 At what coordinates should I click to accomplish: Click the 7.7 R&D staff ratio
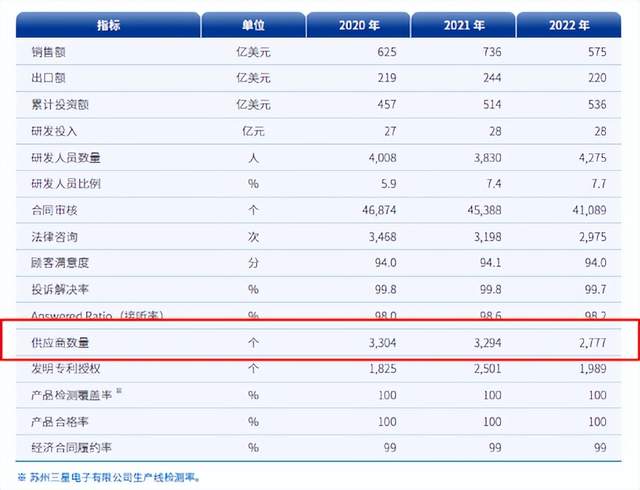click(x=598, y=184)
